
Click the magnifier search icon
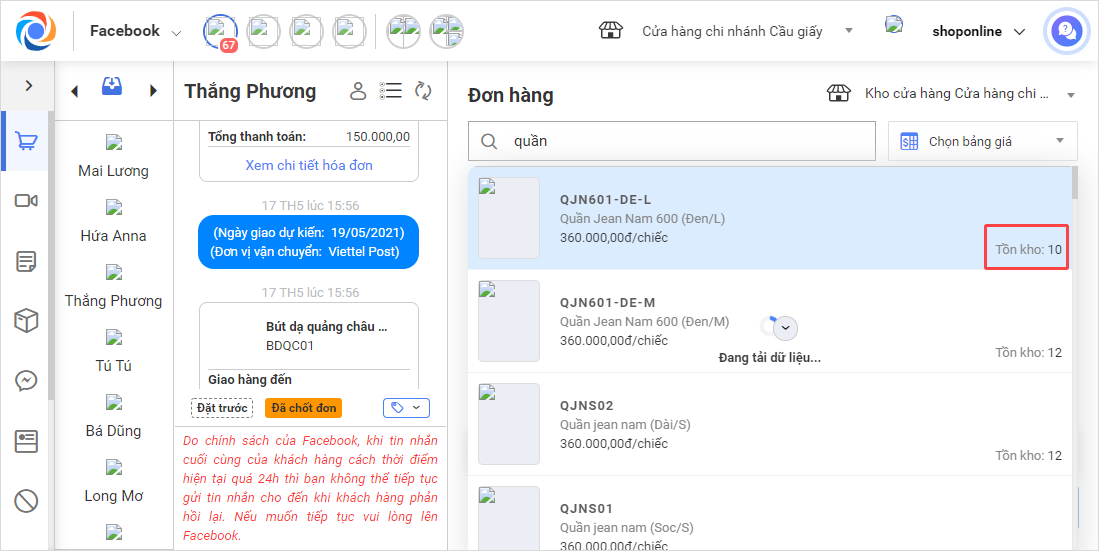489,142
